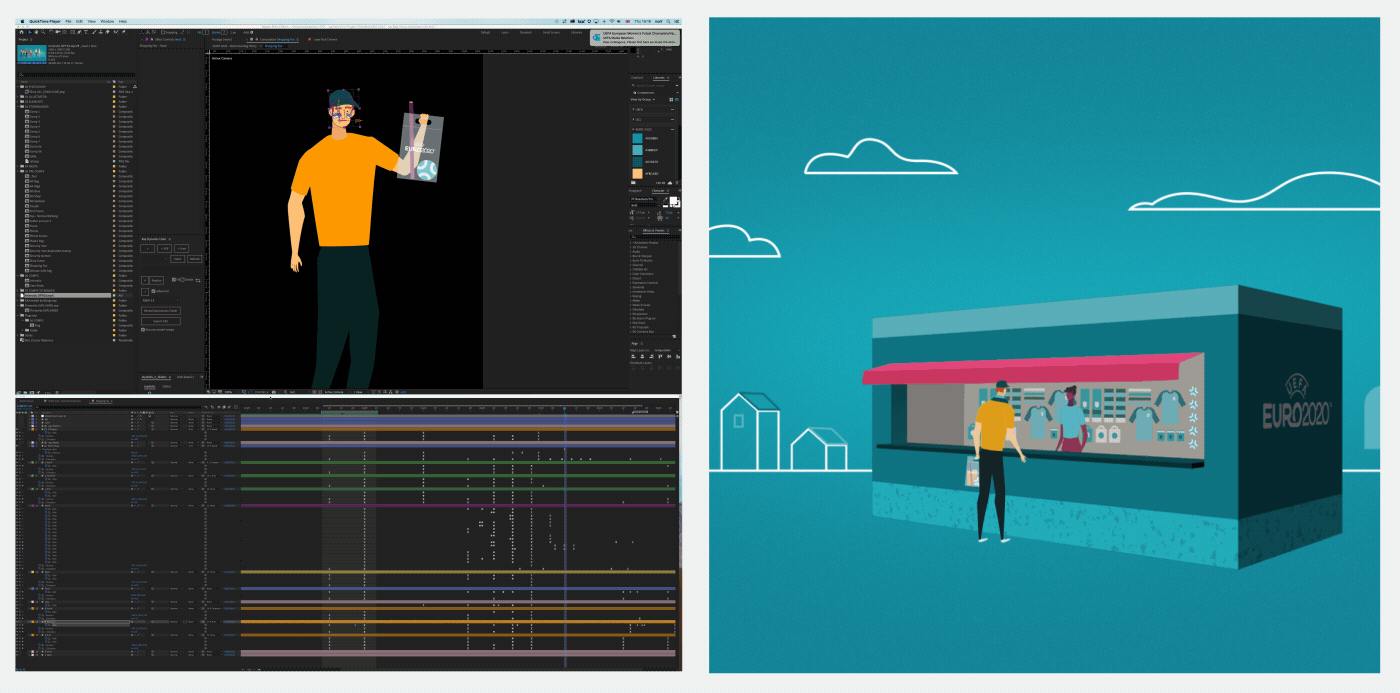
Task: Select the Zoom magnifier tool
Action: coord(43,32)
